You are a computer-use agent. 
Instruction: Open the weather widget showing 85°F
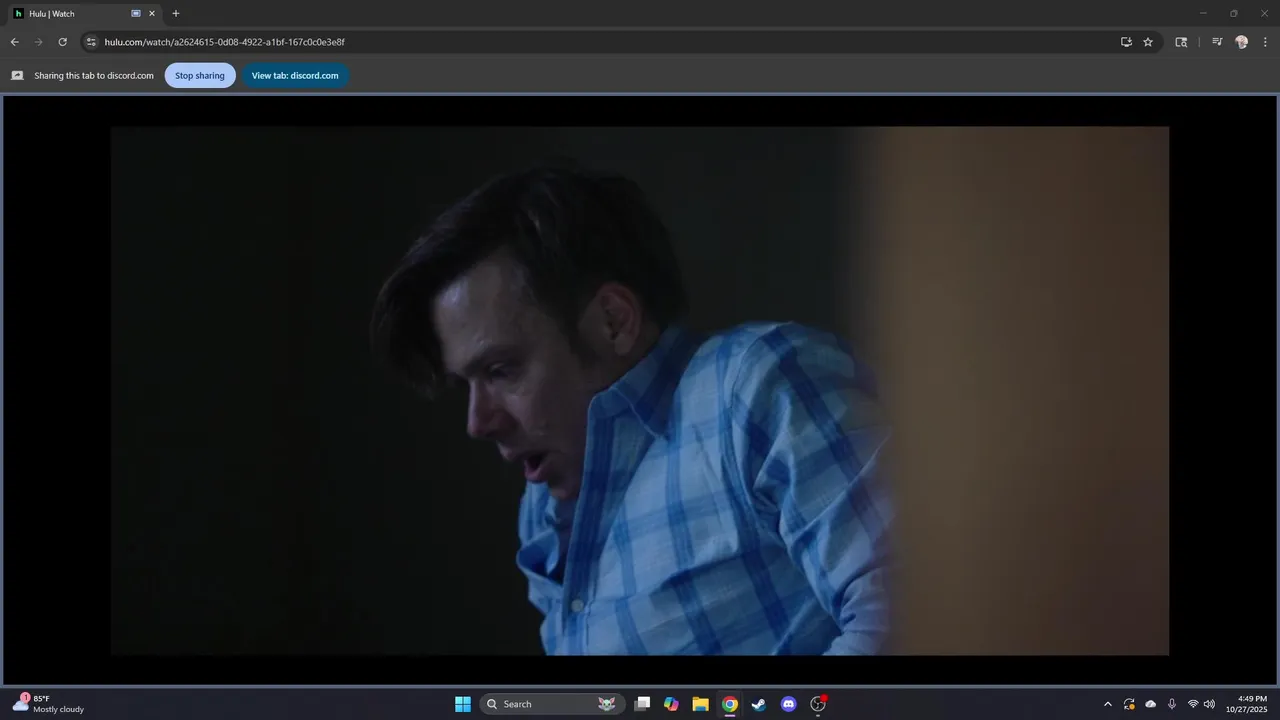point(49,704)
